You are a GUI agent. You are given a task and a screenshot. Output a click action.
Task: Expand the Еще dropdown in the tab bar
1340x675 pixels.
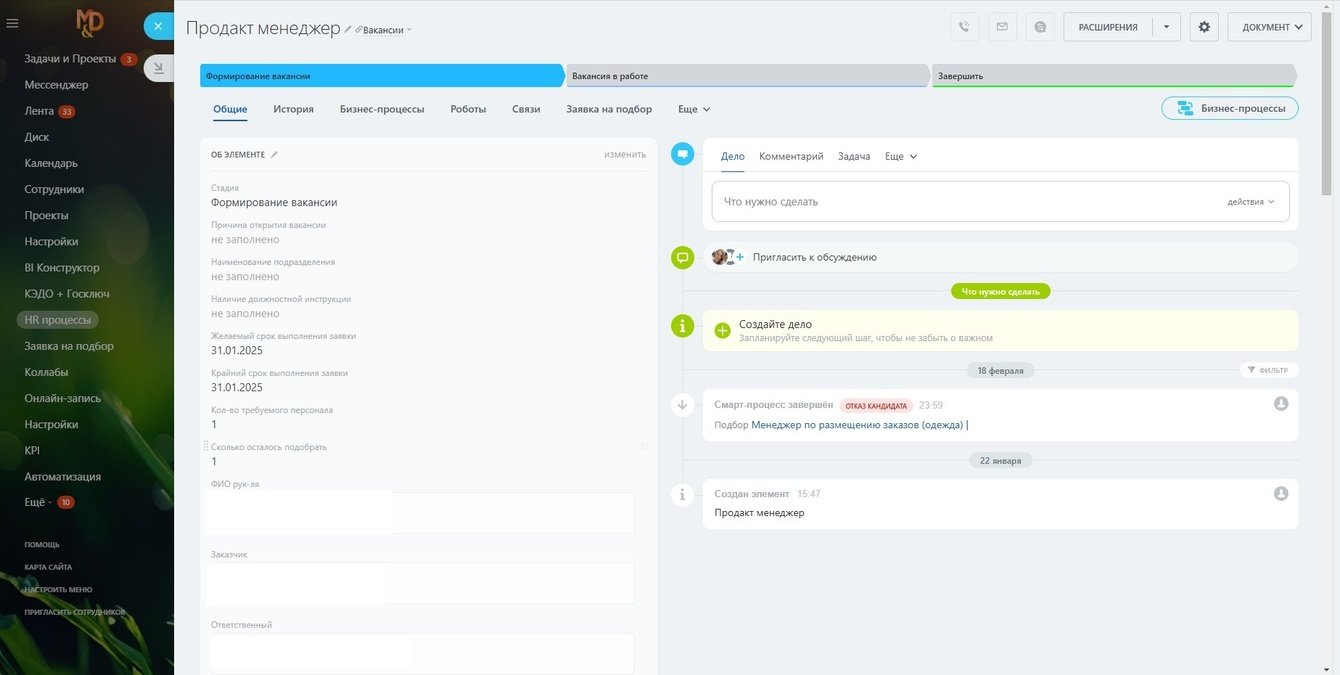694,109
